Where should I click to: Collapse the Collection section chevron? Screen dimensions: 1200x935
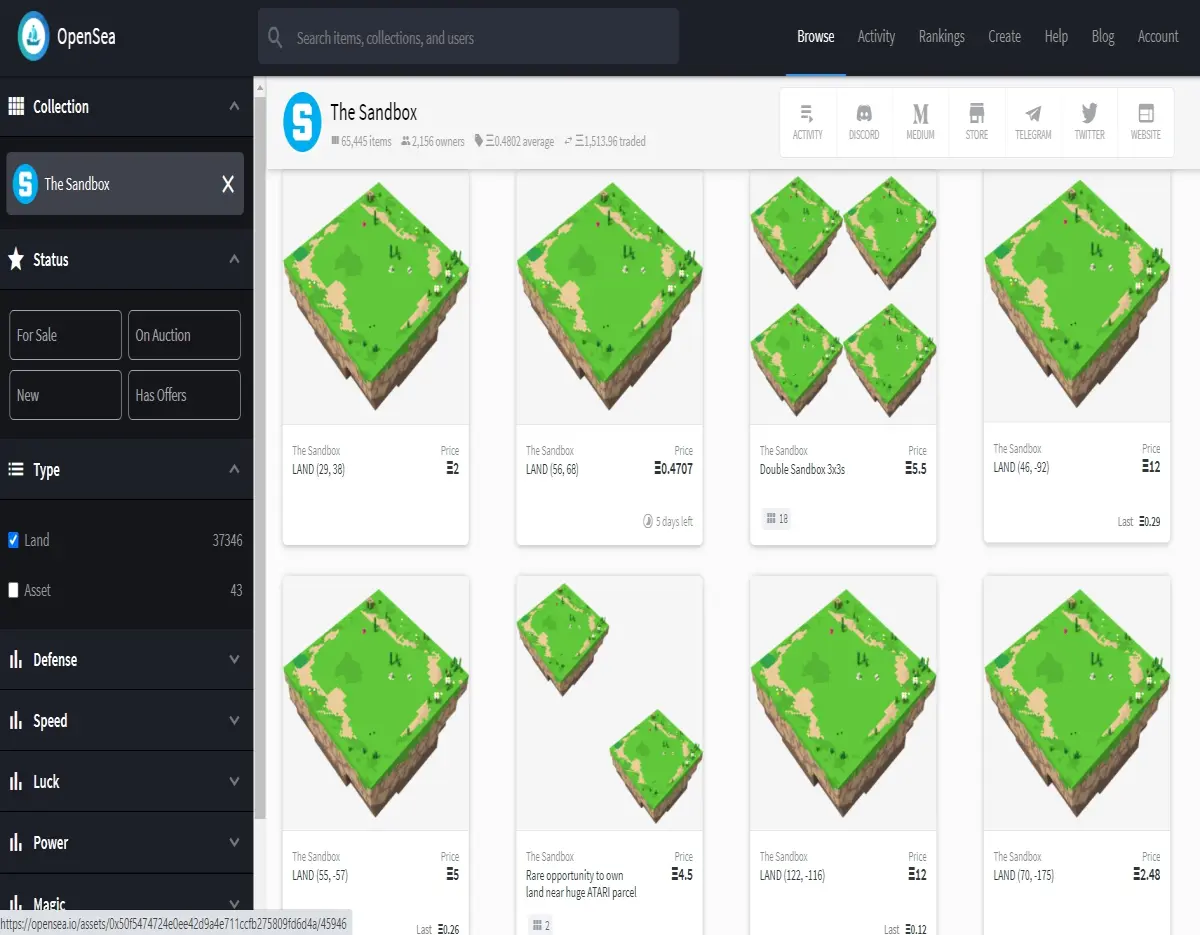(234, 106)
